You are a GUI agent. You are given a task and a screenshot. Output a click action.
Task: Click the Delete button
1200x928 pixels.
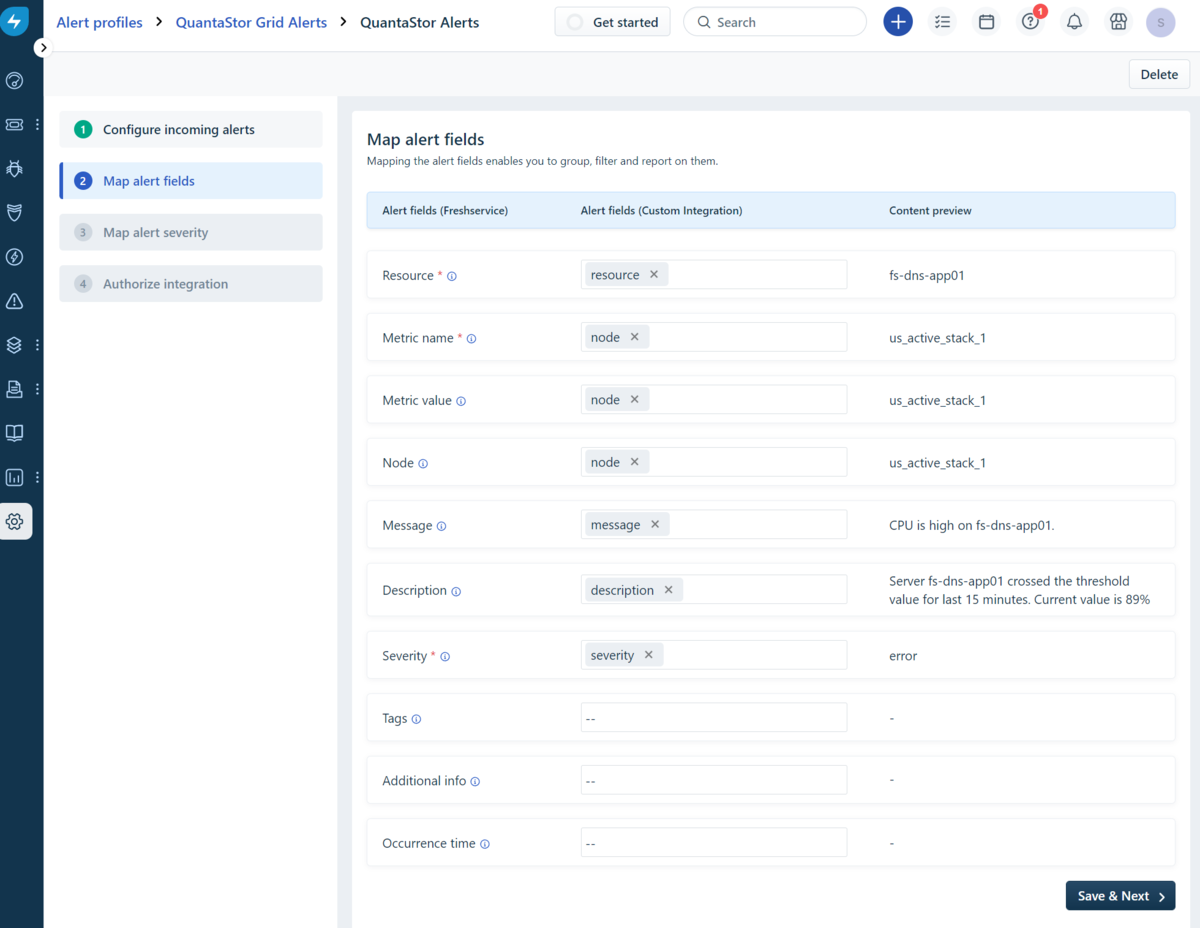pyautogui.click(x=1159, y=74)
